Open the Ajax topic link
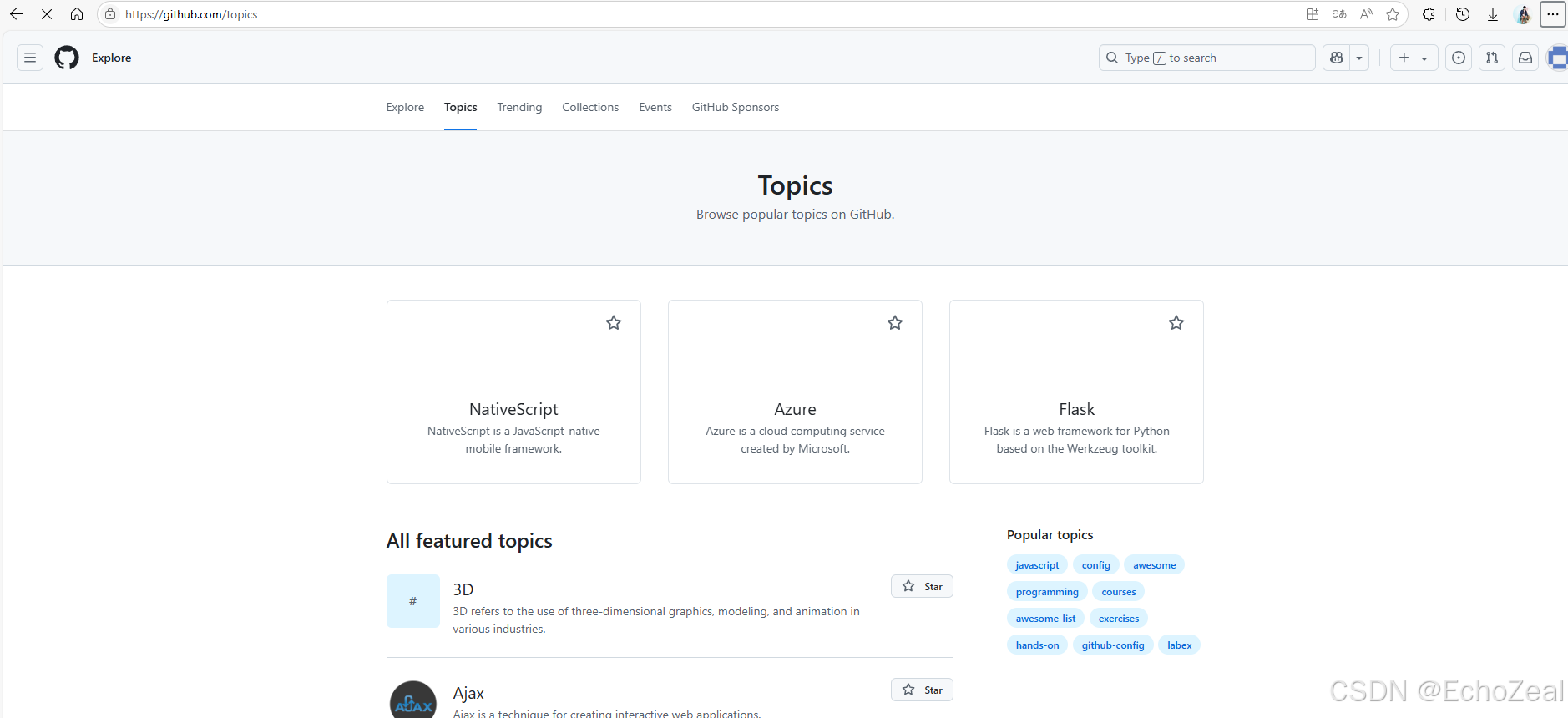This screenshot has height=718, width=1568. 468,693
